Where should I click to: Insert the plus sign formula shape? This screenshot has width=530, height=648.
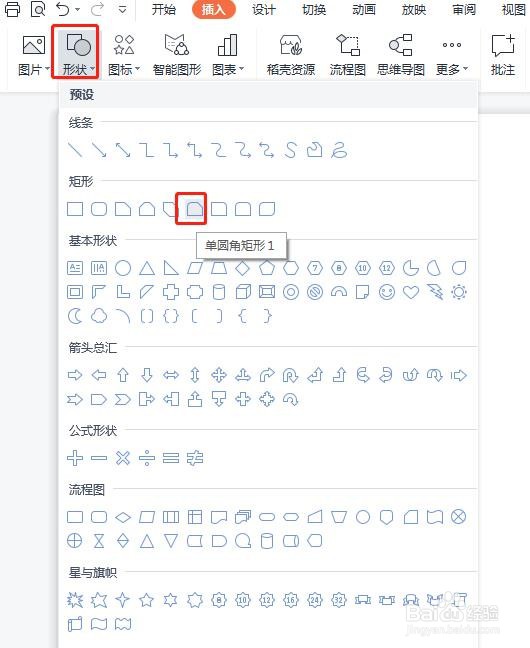(x=75, y=458)
